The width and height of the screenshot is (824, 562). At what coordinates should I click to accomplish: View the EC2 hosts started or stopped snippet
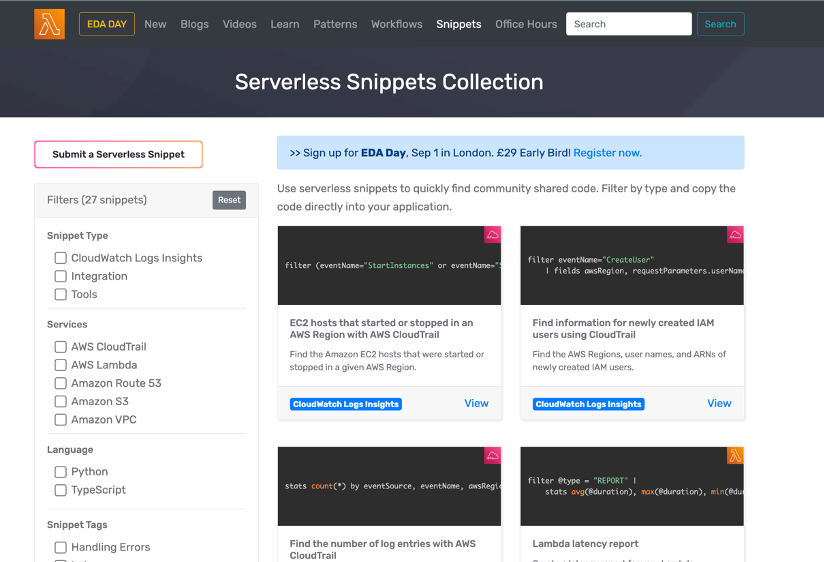coord(476,403)
